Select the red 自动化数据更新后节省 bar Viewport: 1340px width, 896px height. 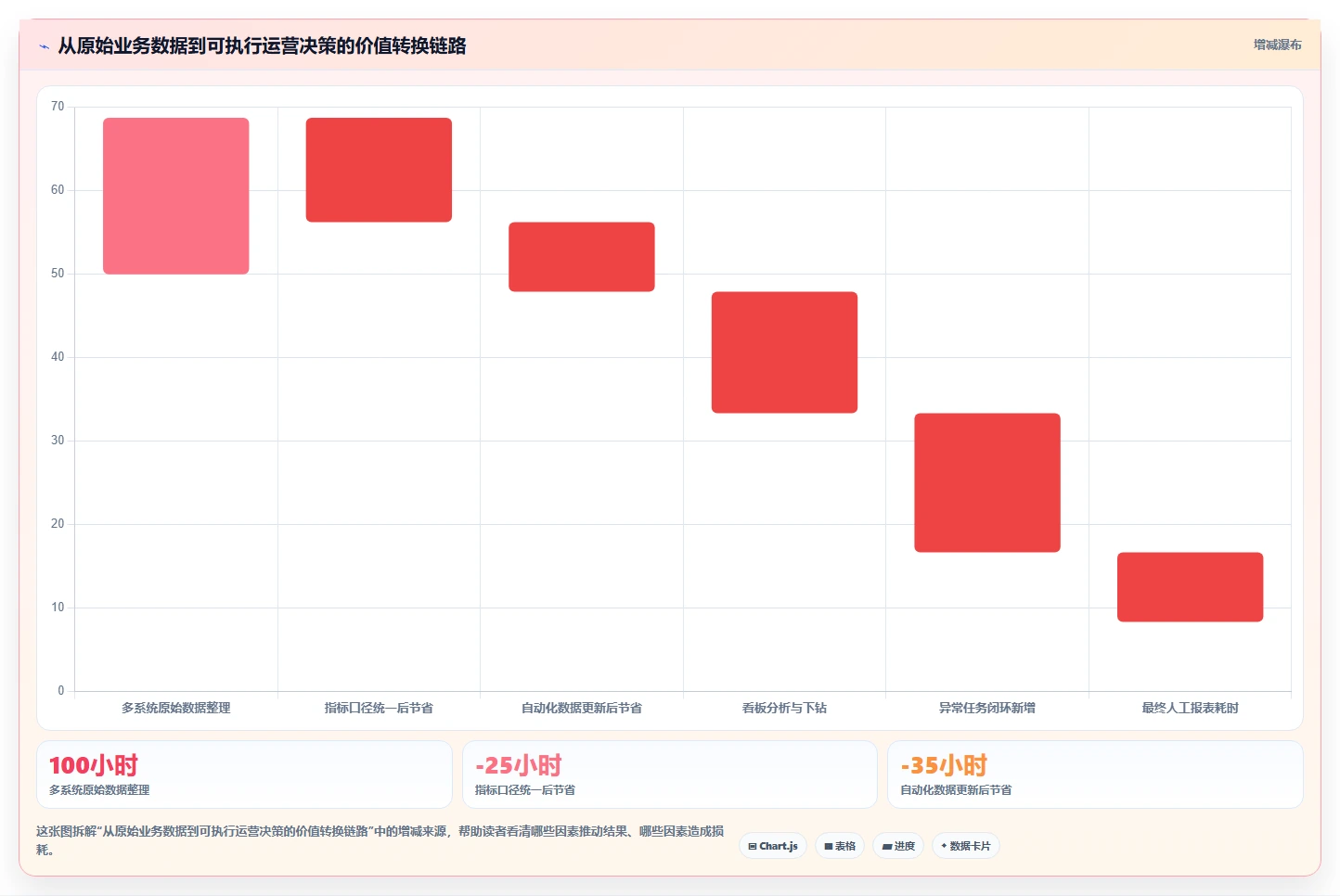click(x=582, y=257)
